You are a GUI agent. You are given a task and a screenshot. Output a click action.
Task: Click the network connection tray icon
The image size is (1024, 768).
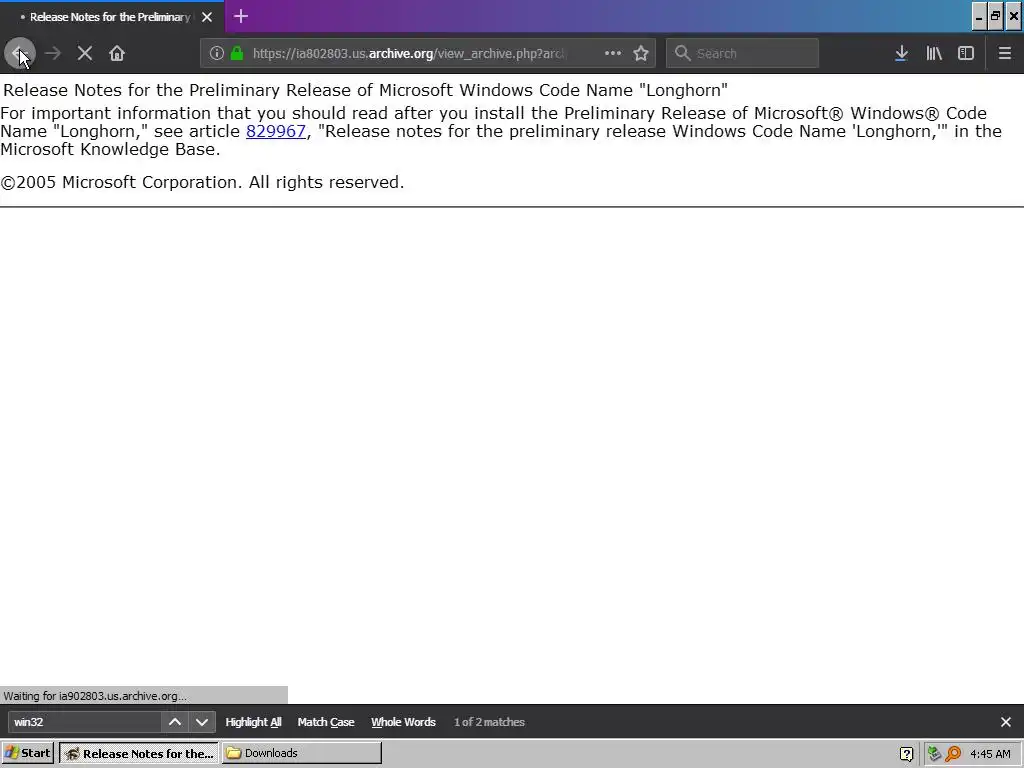tap(935, 754)
